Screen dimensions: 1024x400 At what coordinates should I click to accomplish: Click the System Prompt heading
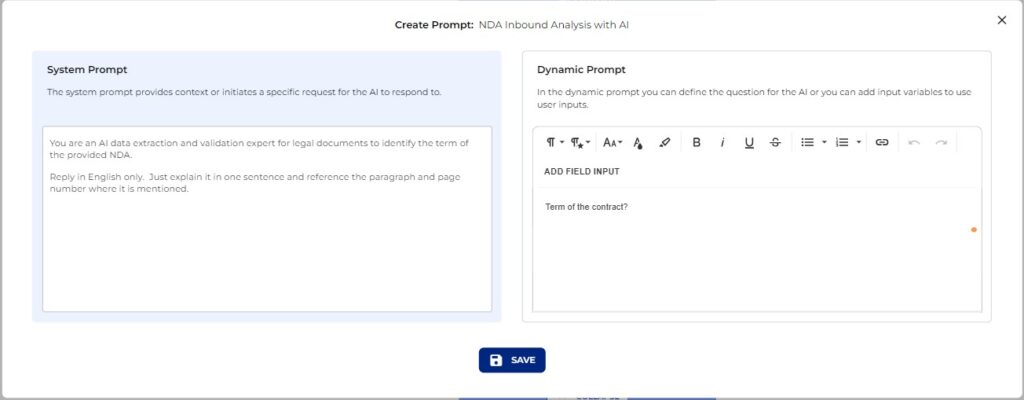click(x=87, y=69)
